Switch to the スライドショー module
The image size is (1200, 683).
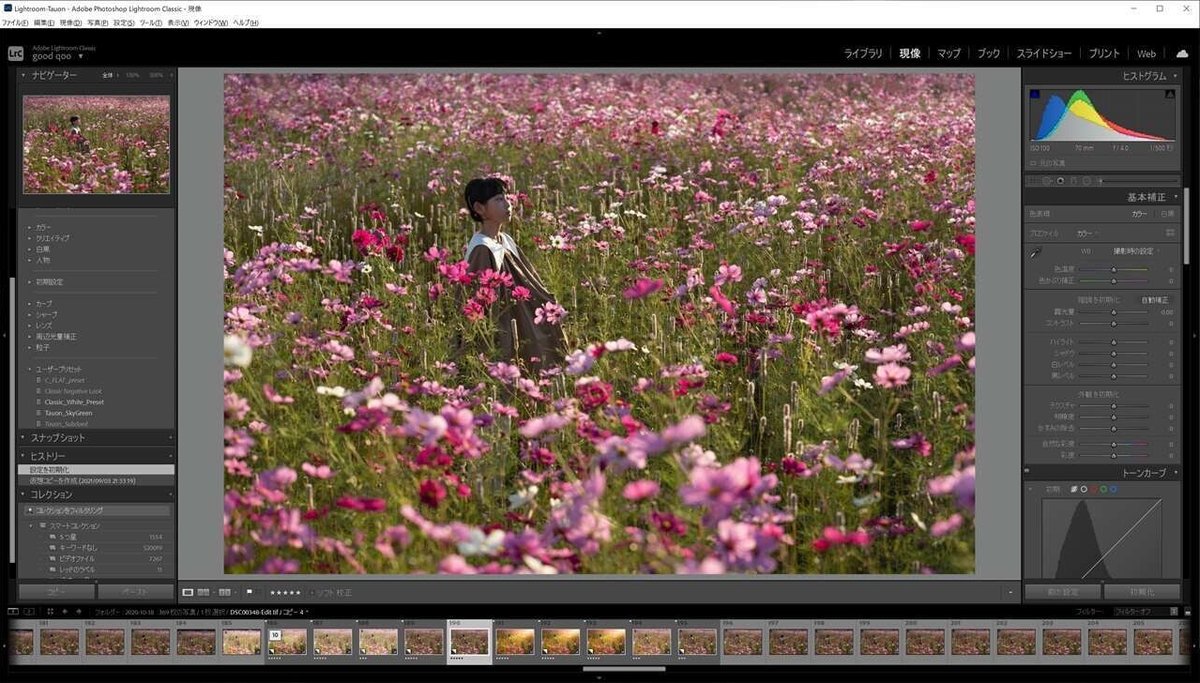1044,53
